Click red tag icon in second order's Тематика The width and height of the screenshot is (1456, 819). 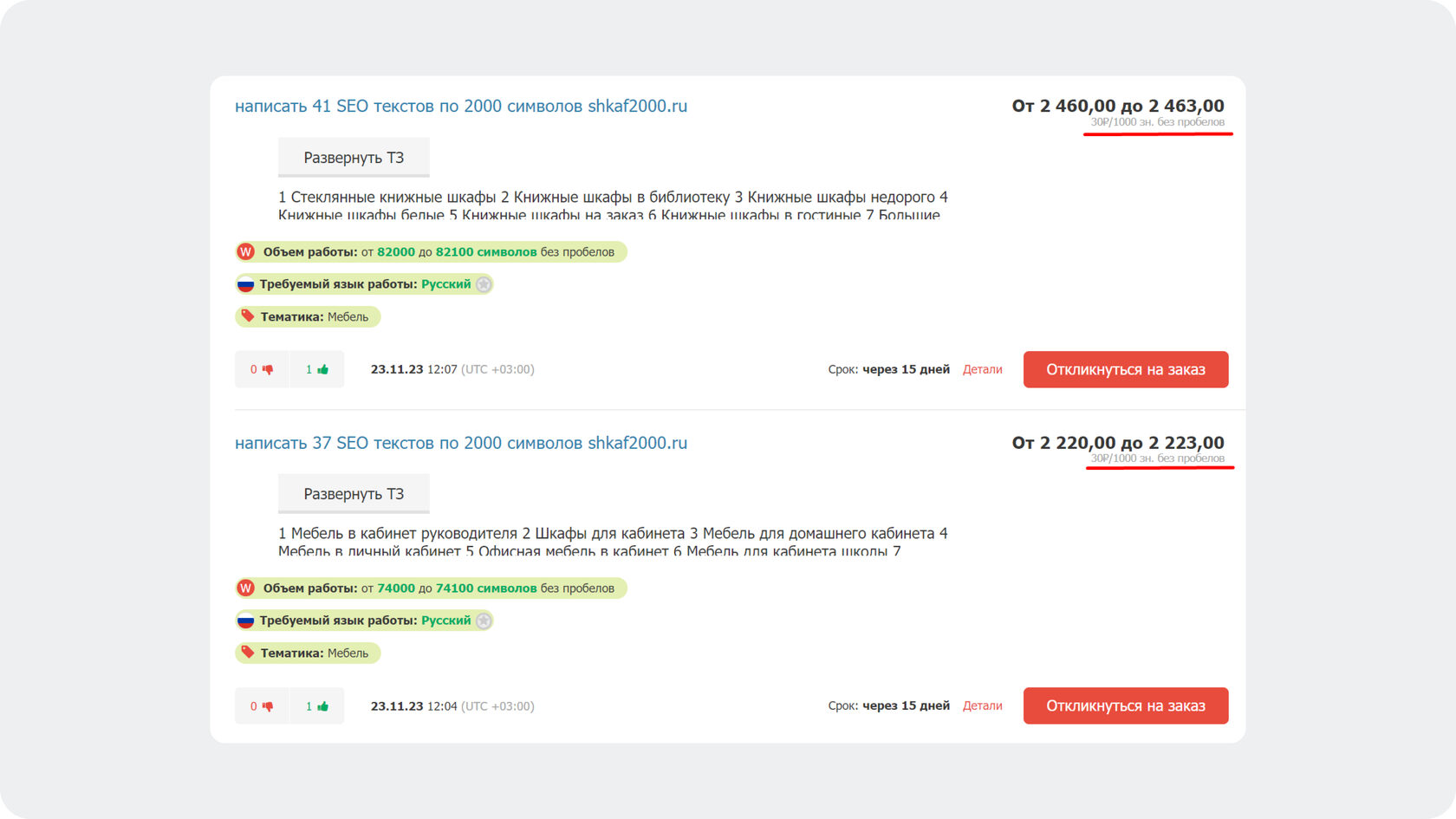(248, 653)
